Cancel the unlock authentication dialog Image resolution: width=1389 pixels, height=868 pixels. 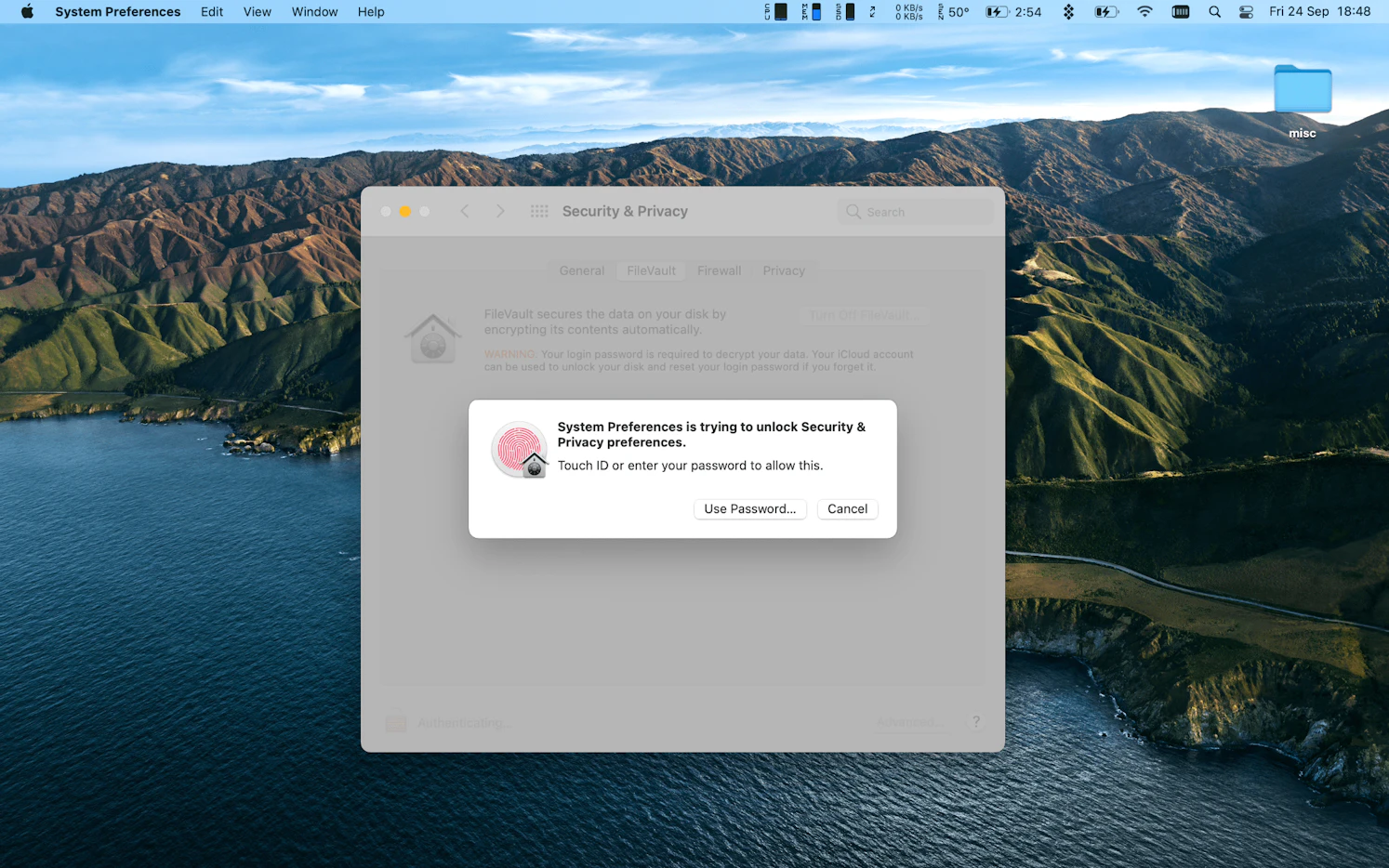click(847, 508)
